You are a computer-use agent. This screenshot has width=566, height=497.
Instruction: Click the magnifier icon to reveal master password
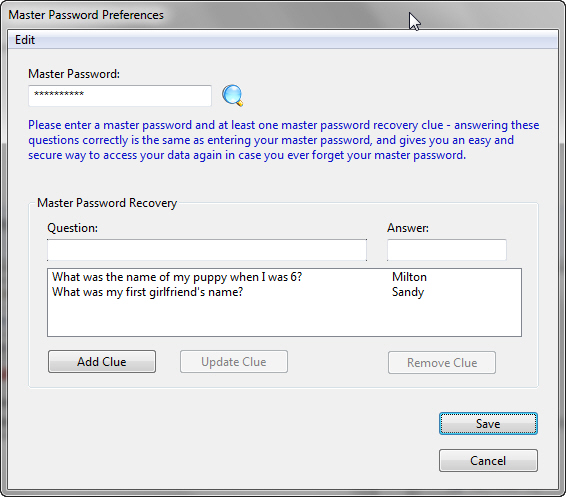pos(232,96)
